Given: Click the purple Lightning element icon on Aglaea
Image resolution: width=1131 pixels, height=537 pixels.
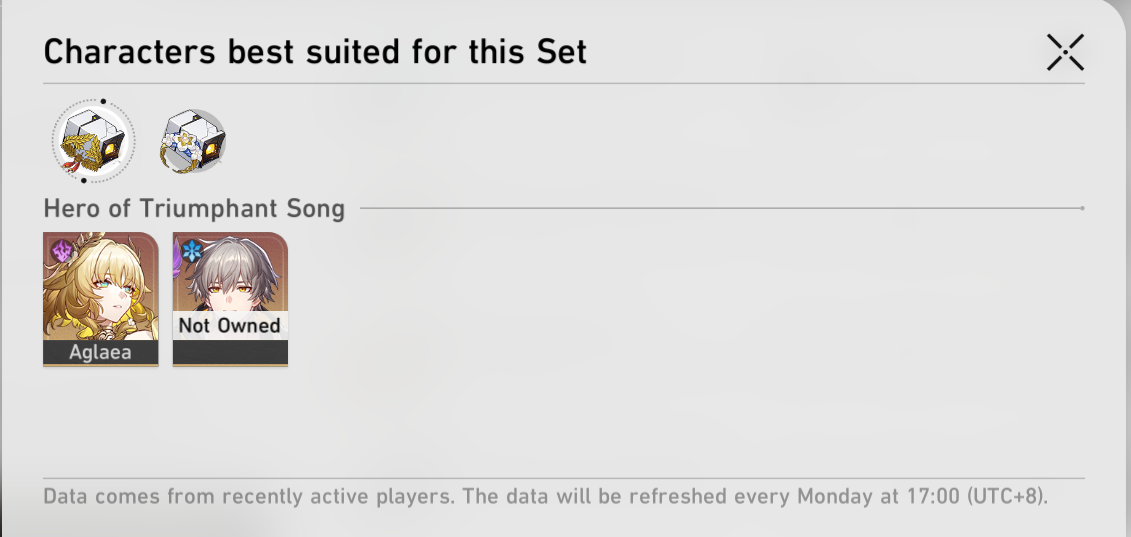Looking at the screenshot, I should click(61, 251).
